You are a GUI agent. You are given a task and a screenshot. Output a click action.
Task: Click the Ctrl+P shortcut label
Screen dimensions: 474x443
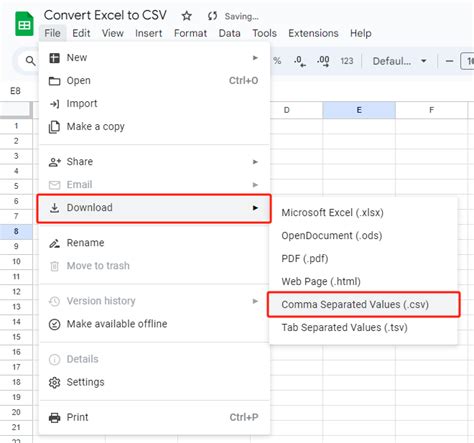(x=244, y=417)
